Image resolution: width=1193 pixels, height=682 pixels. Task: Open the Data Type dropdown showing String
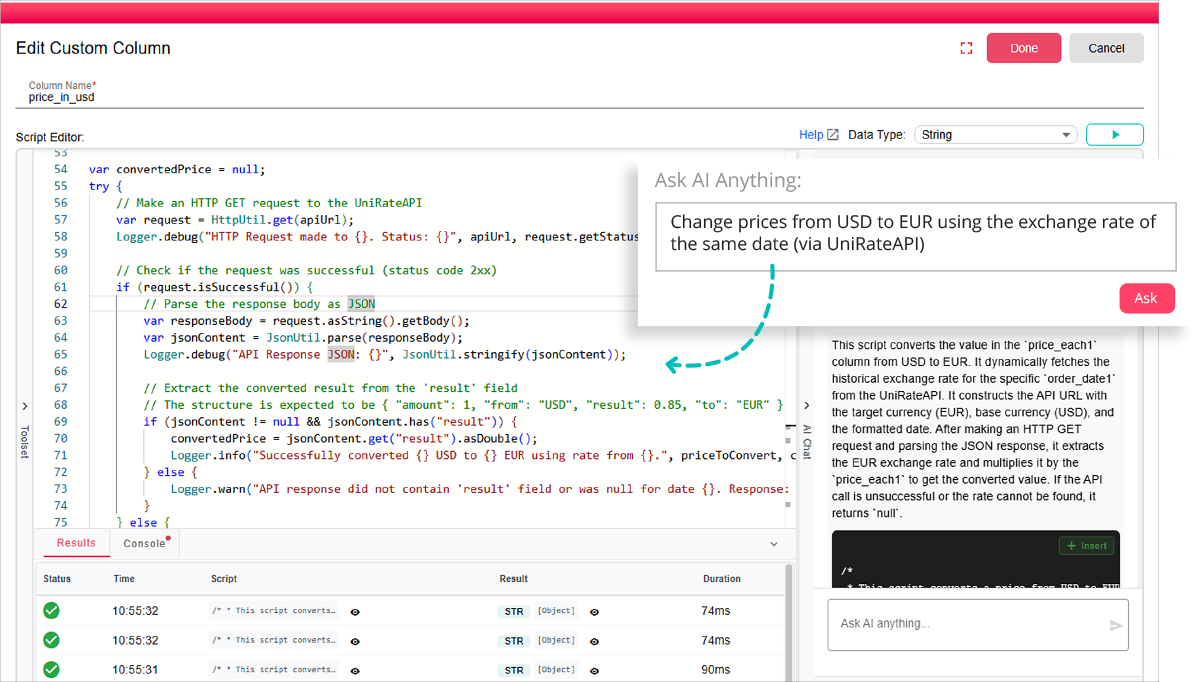[995, 135]
